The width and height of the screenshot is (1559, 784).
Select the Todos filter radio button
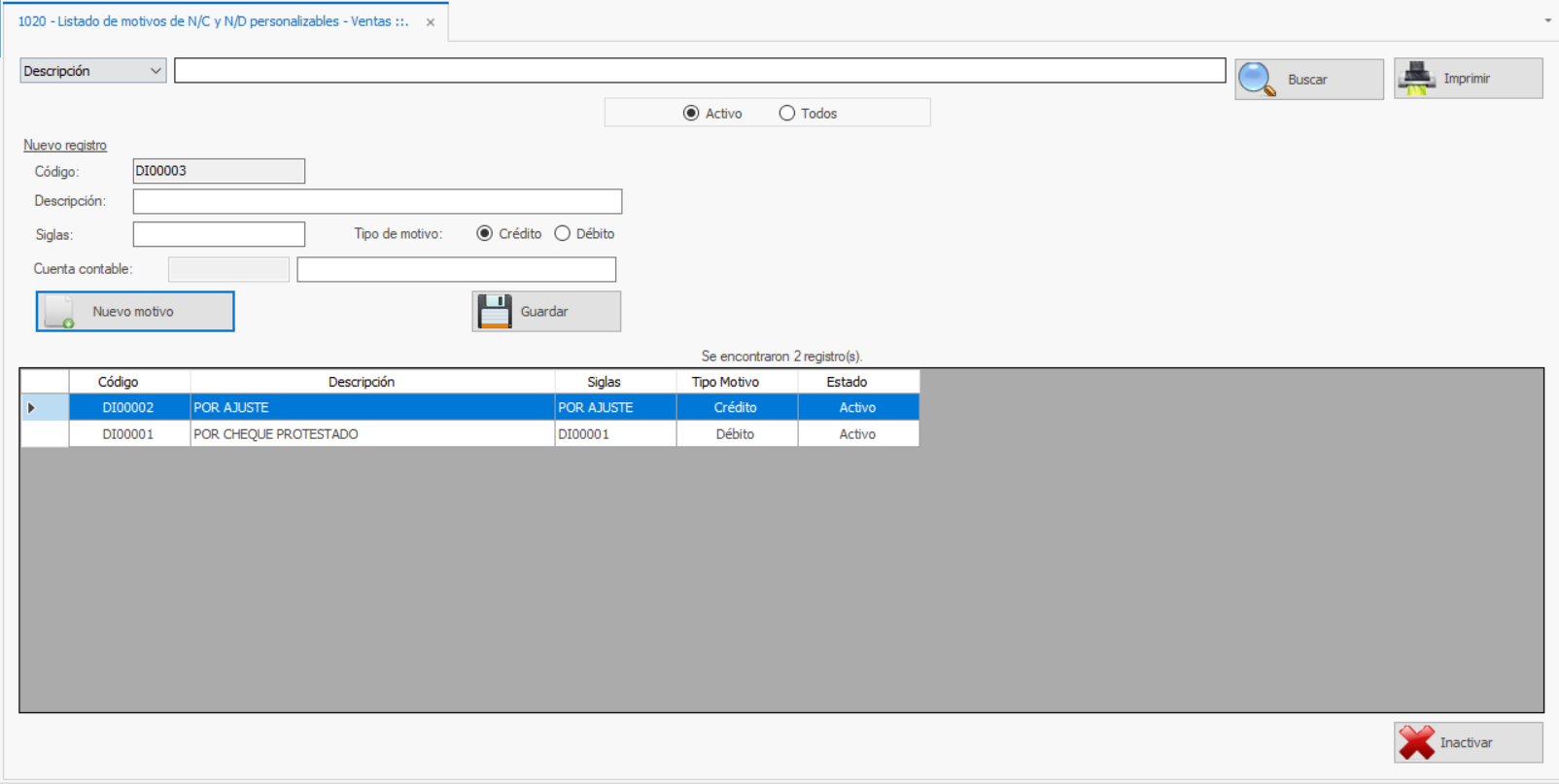click(787, 114)
